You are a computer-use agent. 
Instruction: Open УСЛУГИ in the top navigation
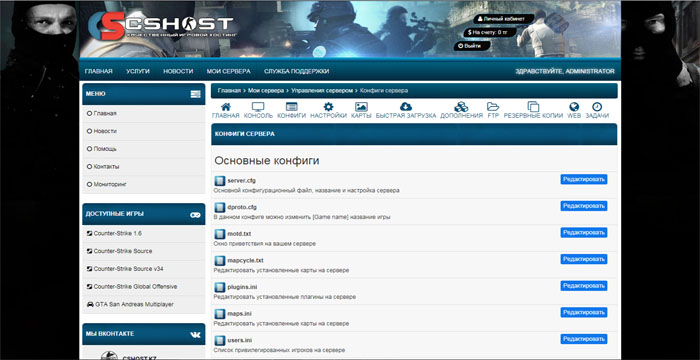click(x=138, y=71)
